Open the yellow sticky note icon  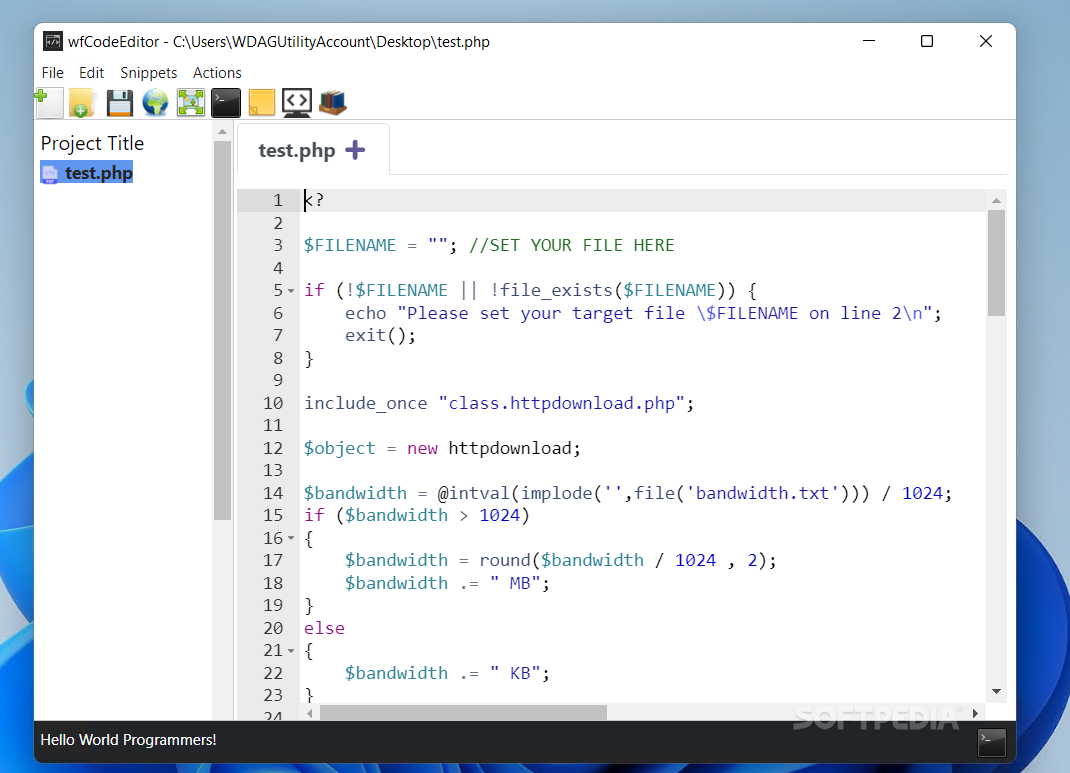pos(261,103)
